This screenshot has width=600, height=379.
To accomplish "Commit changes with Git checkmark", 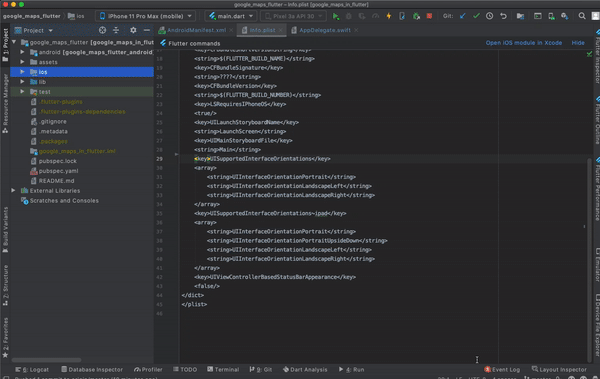I will click(476, 16).
